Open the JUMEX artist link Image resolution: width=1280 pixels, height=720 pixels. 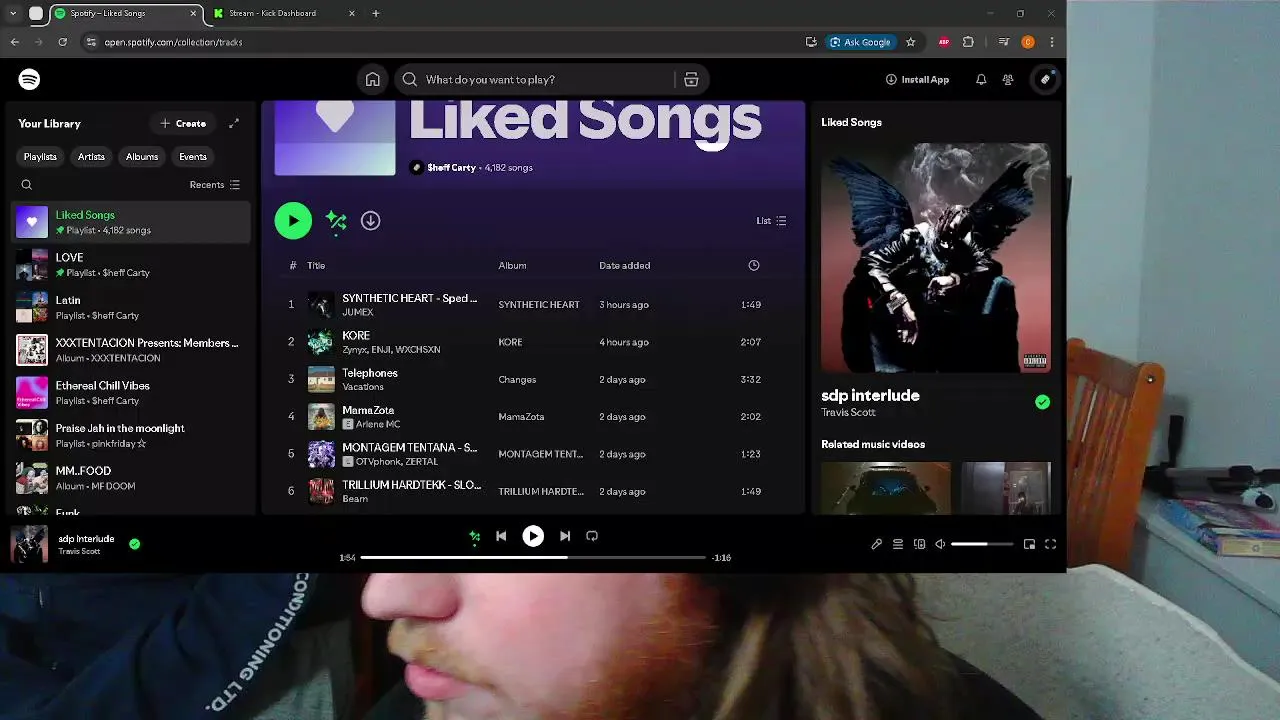(x=357, y=312)
